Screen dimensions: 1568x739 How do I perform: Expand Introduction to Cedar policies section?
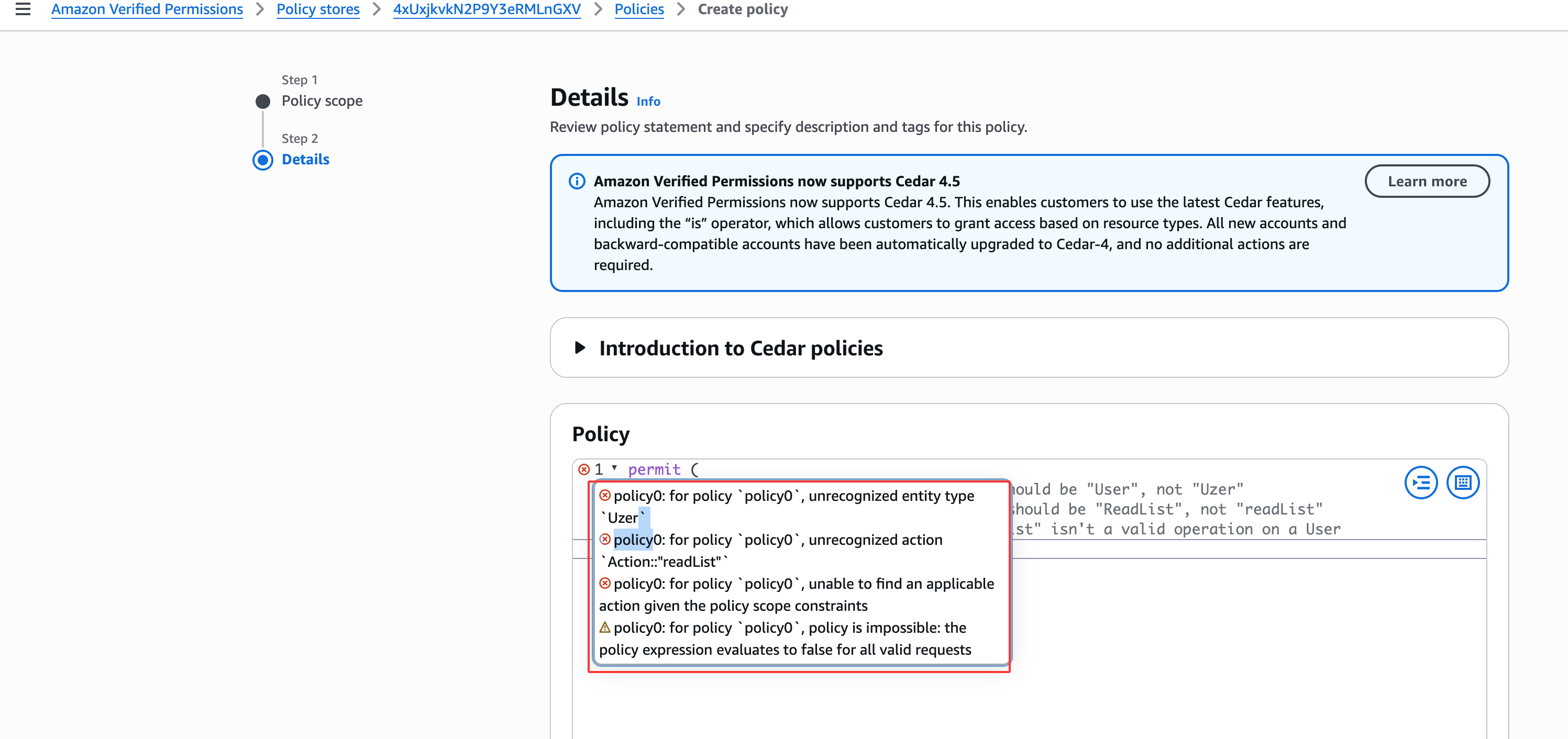point(580,348)
